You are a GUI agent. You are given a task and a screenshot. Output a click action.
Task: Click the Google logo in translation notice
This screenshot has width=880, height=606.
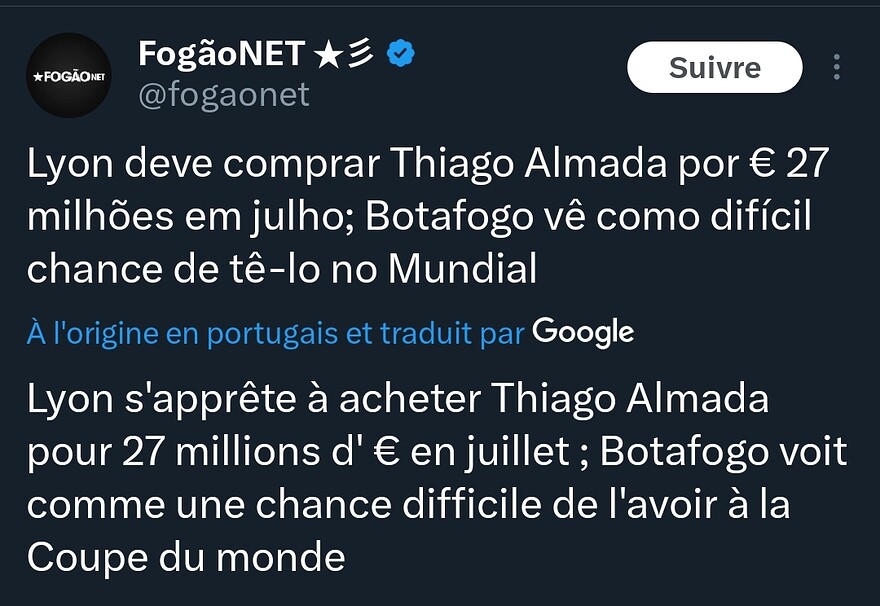(583, 333)
